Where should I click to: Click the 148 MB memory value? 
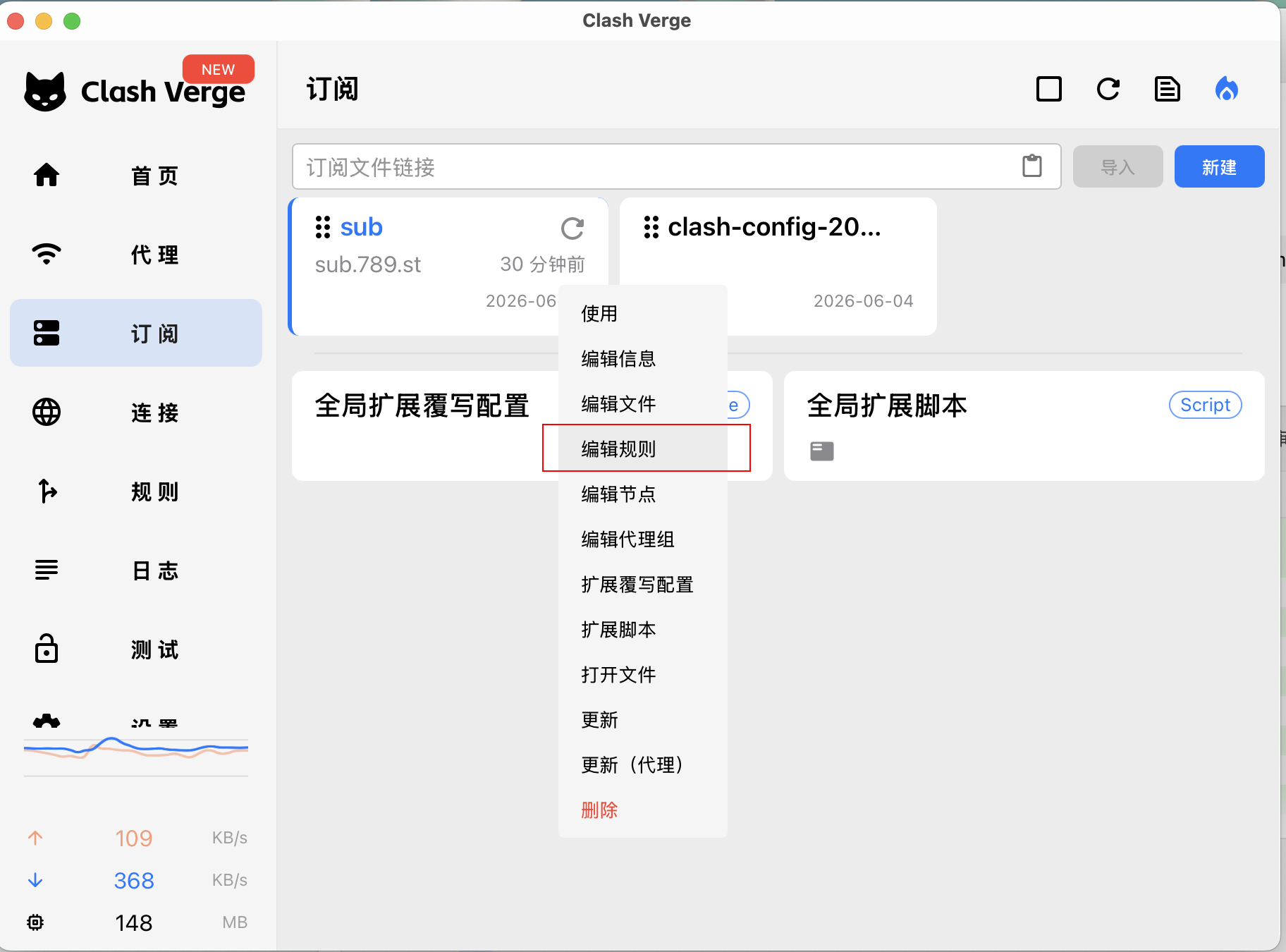coord(134,922)
